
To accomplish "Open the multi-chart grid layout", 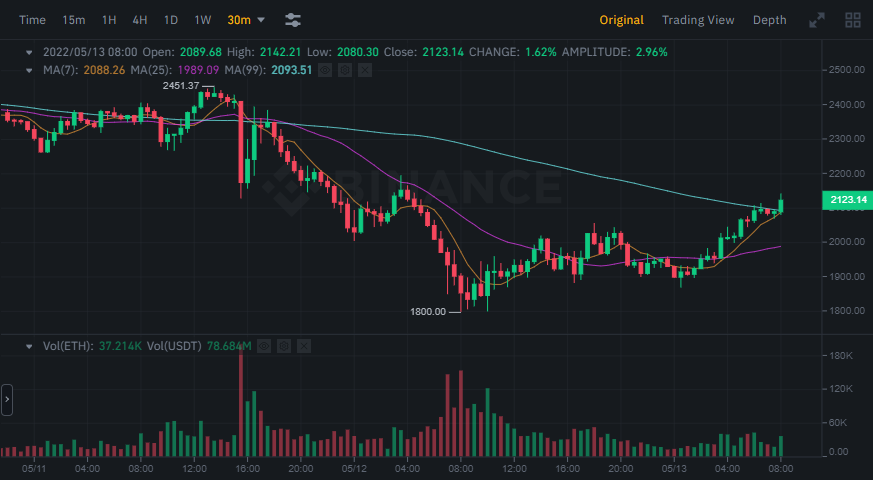I will tap(852, 20).
